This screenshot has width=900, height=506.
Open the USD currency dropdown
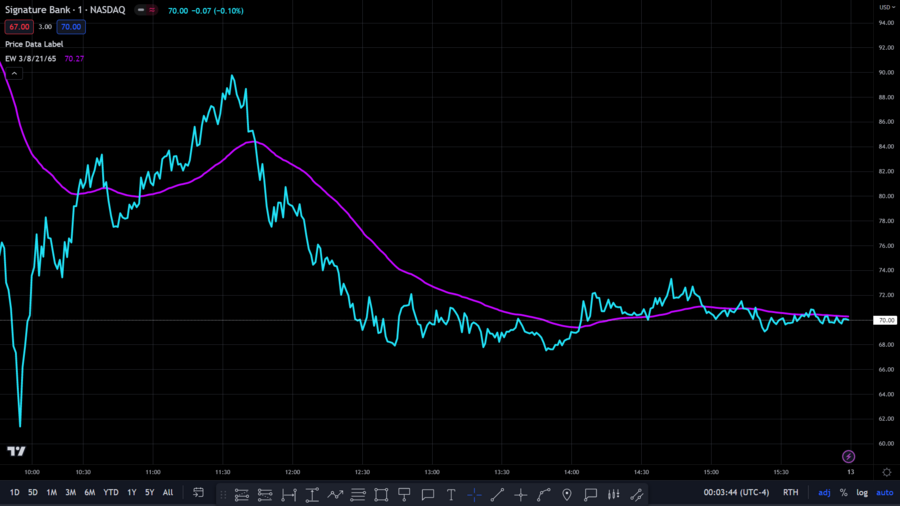[887, 7]
